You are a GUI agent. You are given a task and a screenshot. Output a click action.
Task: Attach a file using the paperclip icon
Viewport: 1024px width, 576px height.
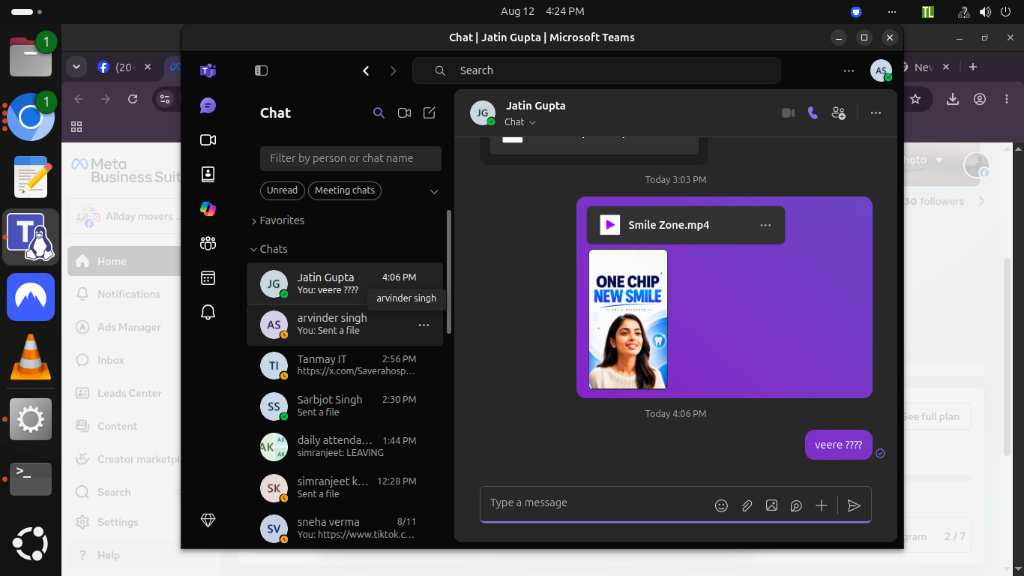[746, 505]
